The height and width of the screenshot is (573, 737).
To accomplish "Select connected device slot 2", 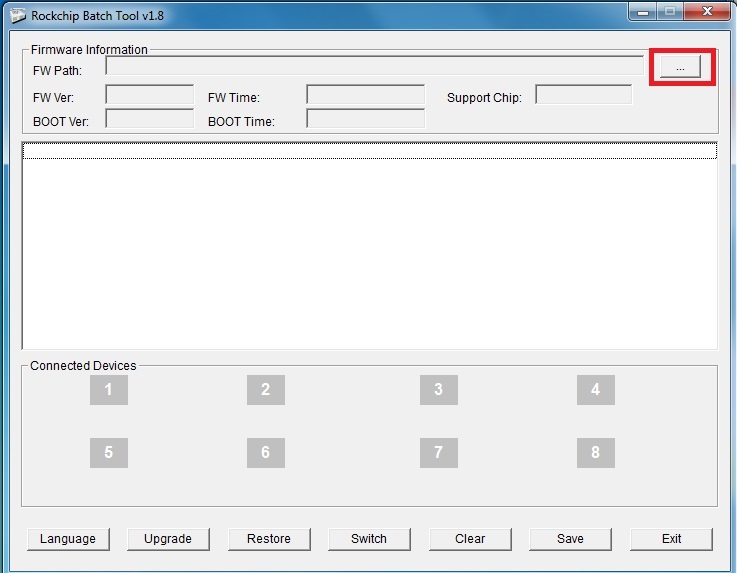I will pyautogui.click(x=266, y=390).
